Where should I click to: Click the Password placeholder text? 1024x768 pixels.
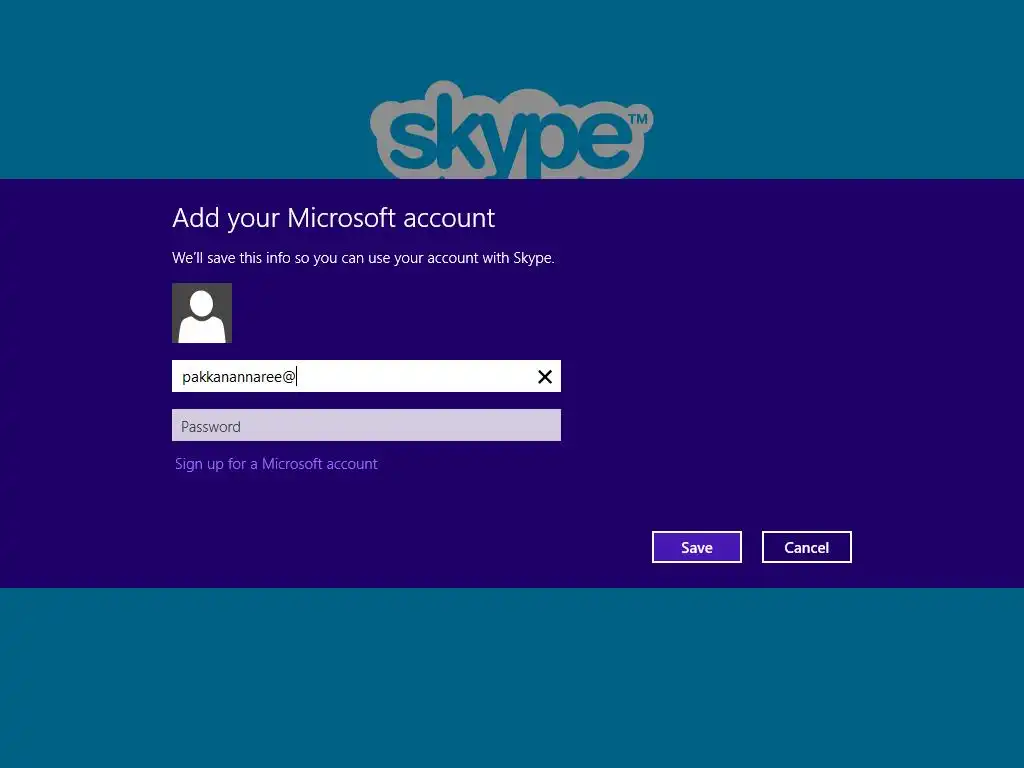[211, 426]
